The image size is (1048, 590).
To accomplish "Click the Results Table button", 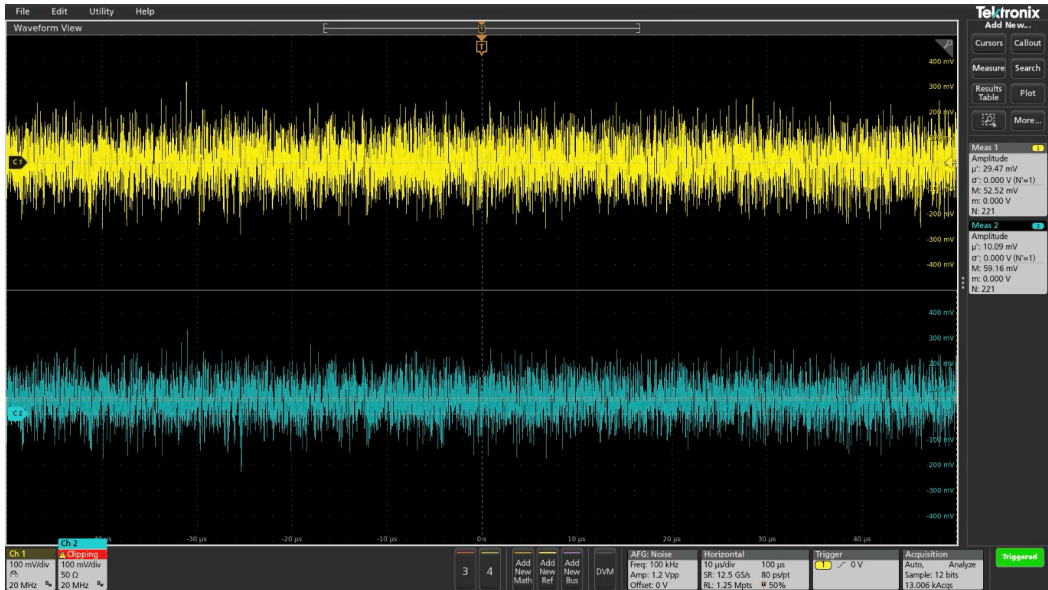I will coord(989,93).
